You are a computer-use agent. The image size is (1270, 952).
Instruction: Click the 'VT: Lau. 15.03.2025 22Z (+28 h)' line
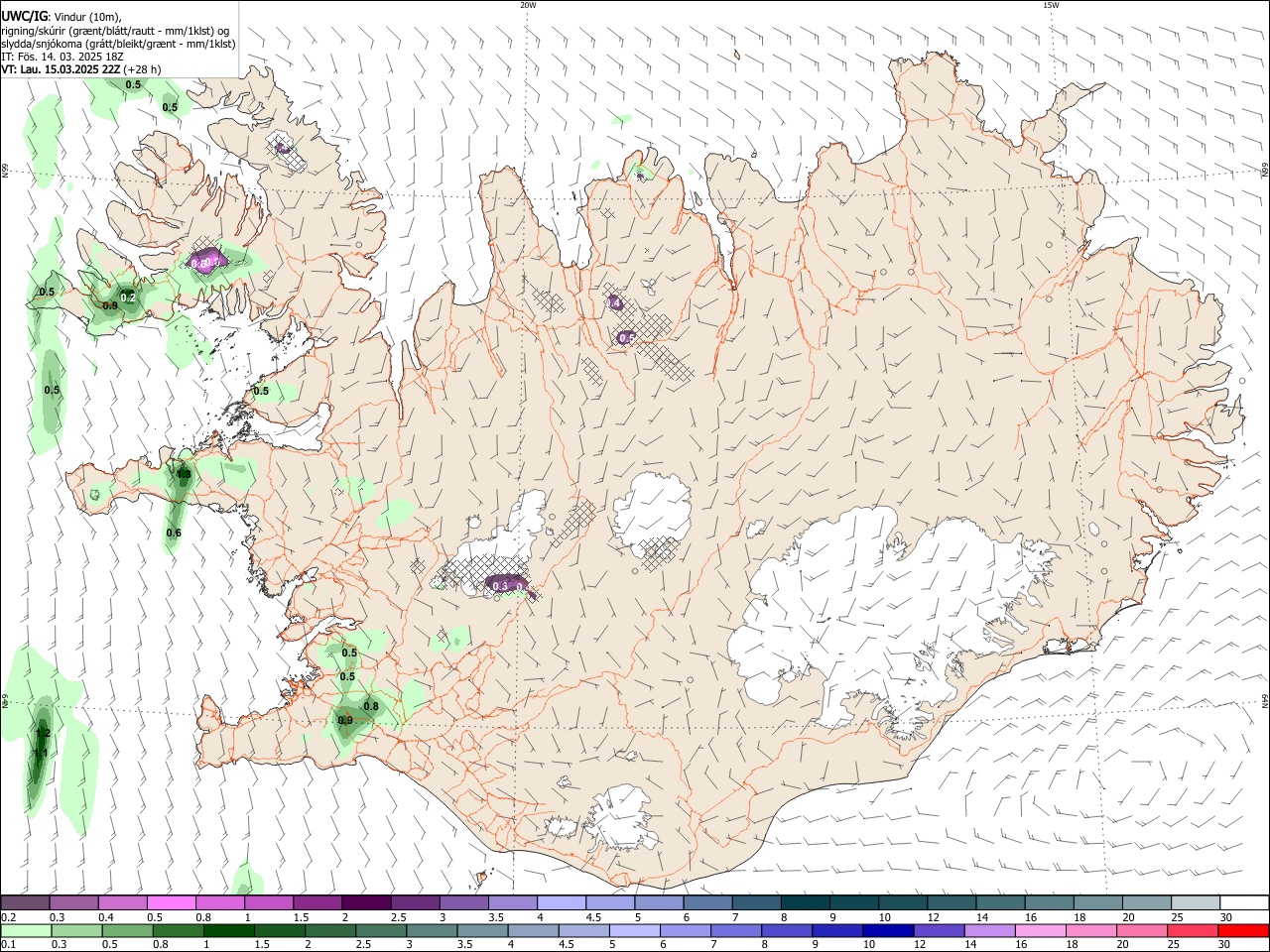click(x=81, y=69)
